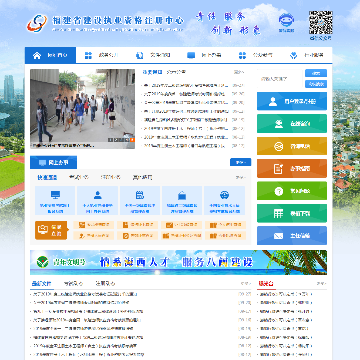Open the light-blue service card with the briefcase icon
Image resolution: width=360 pixels, height=360 pixels.
coord(182,201)
